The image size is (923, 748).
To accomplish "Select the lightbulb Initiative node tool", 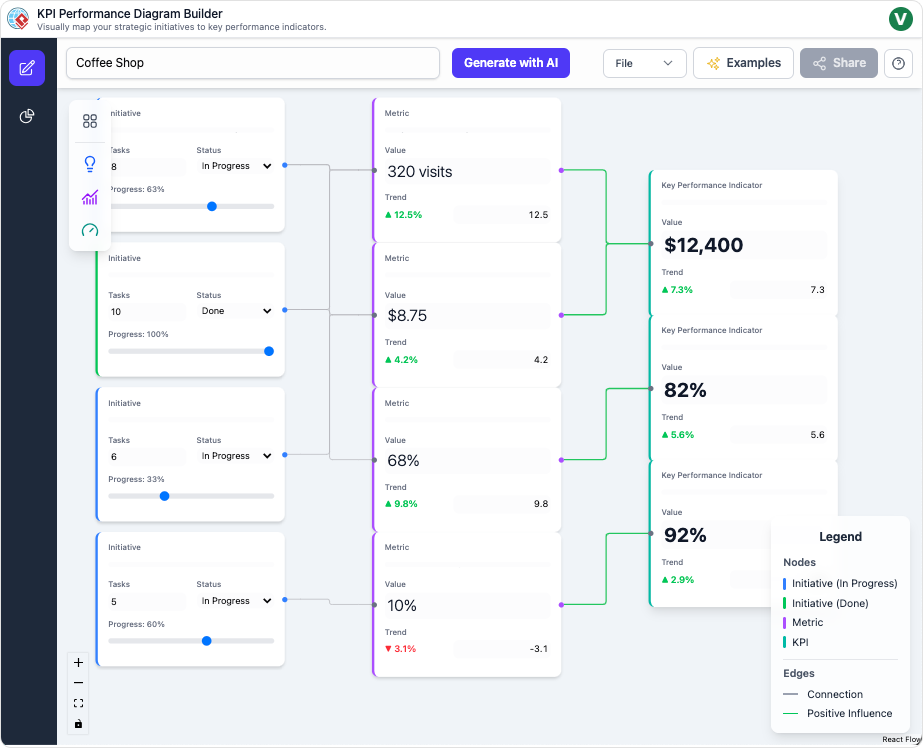I will click(x=89, y=163).
